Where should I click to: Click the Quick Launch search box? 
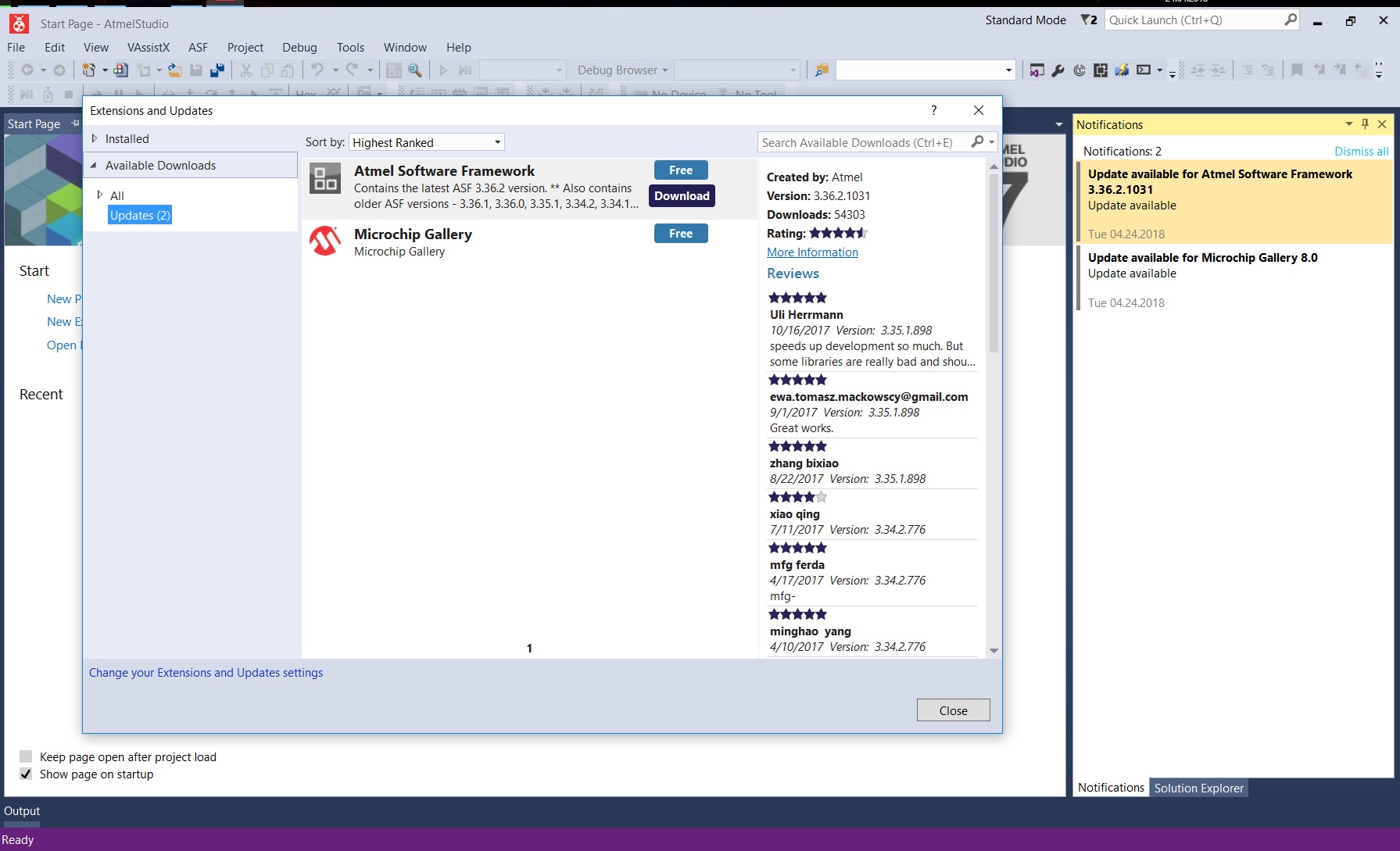pyautogui.click(x=1201, y=20)
